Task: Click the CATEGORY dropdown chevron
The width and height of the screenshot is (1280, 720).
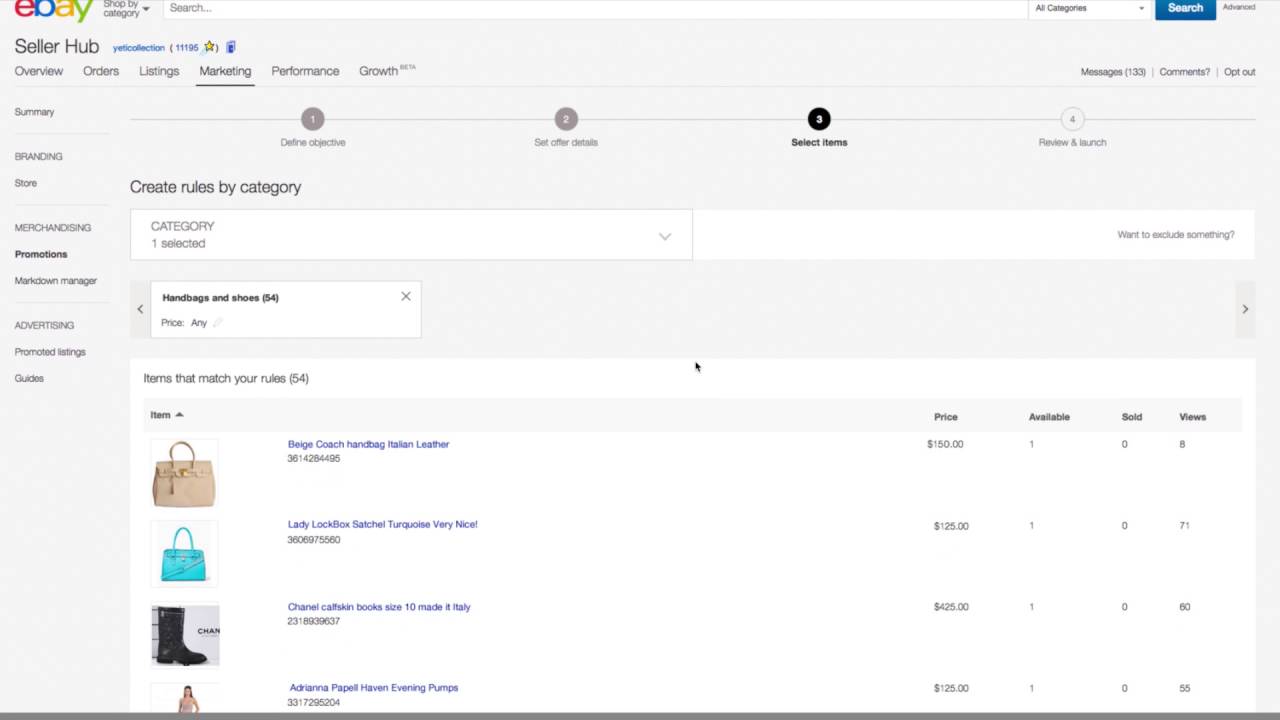Action: coord(665,236)
